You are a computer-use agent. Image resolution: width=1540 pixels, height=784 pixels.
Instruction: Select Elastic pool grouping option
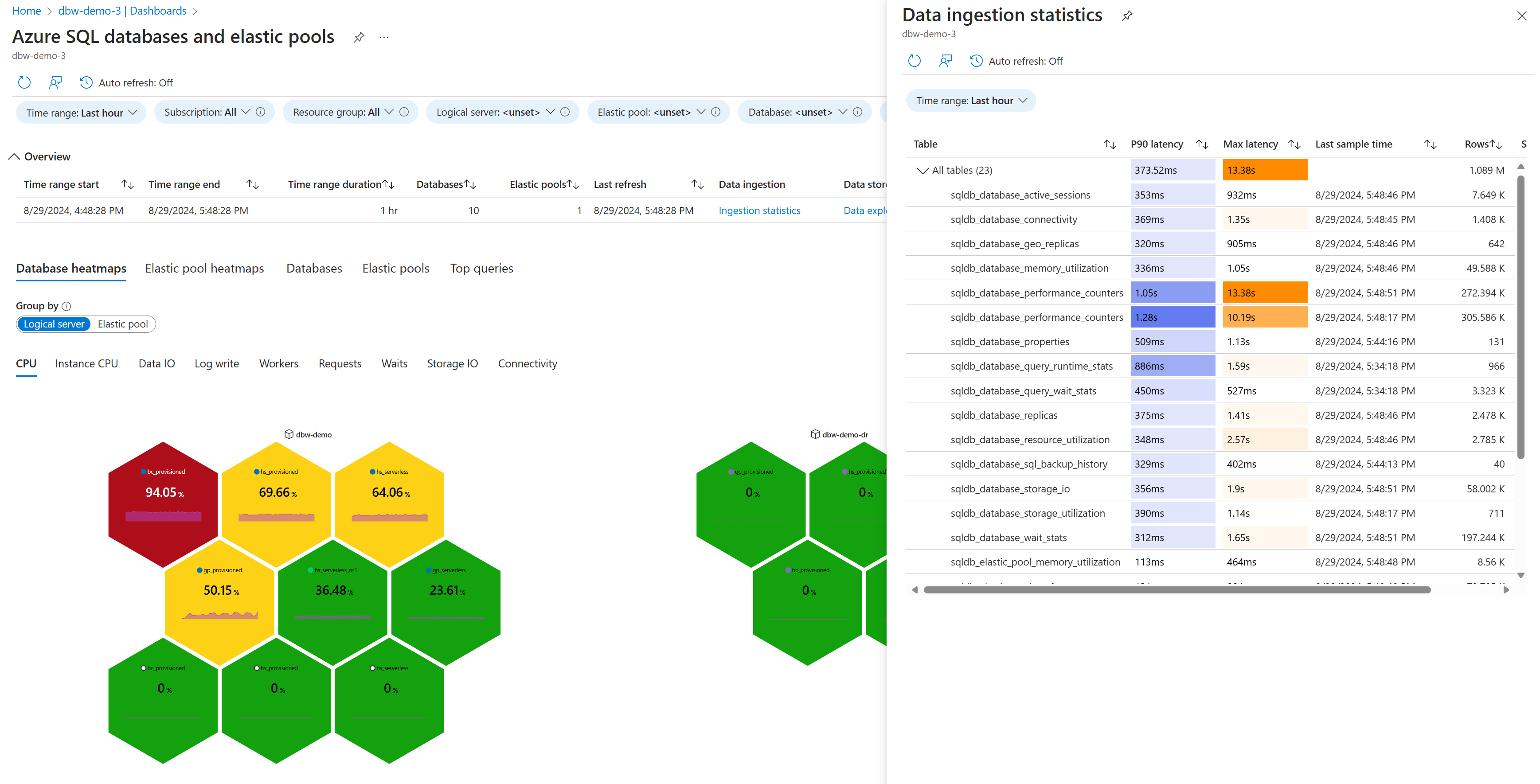pyautogui.click(x=122, y=324)
